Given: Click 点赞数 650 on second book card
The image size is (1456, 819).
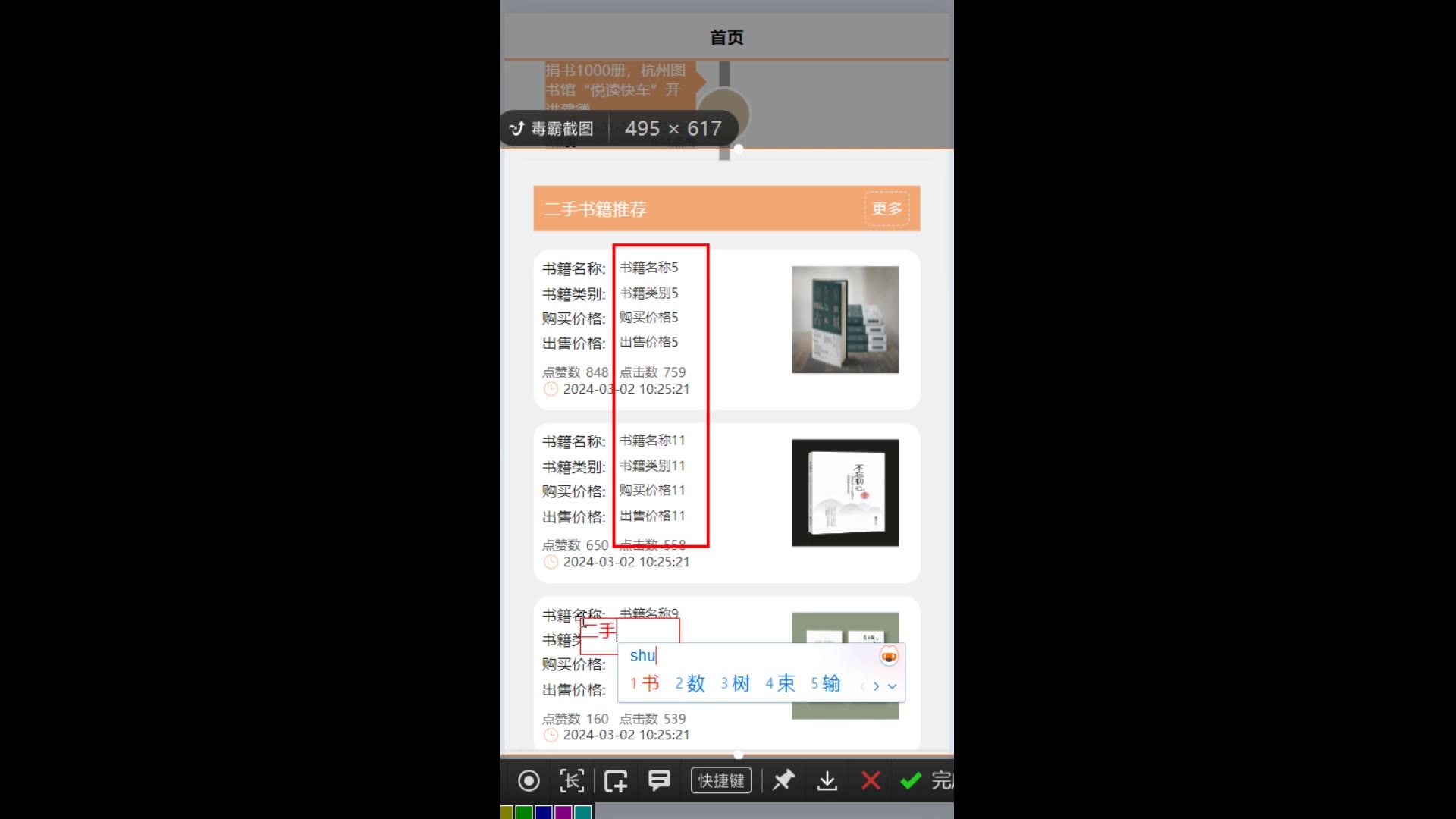Looking at the screenshot, I should coord(576,545).
